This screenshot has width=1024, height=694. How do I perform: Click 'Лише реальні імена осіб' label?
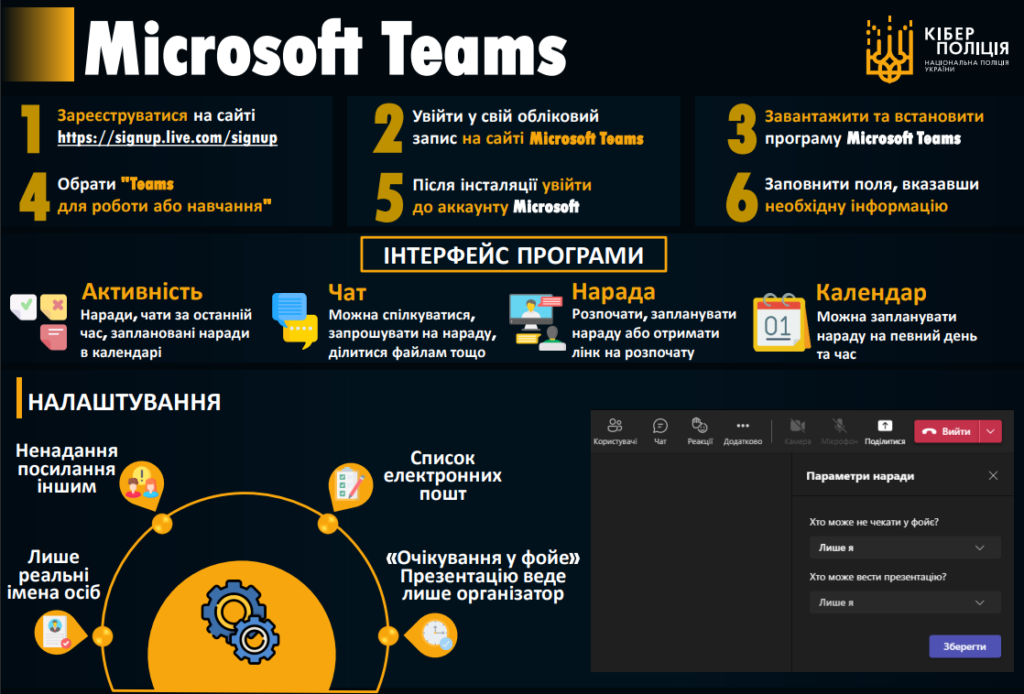tap(54, 575)
